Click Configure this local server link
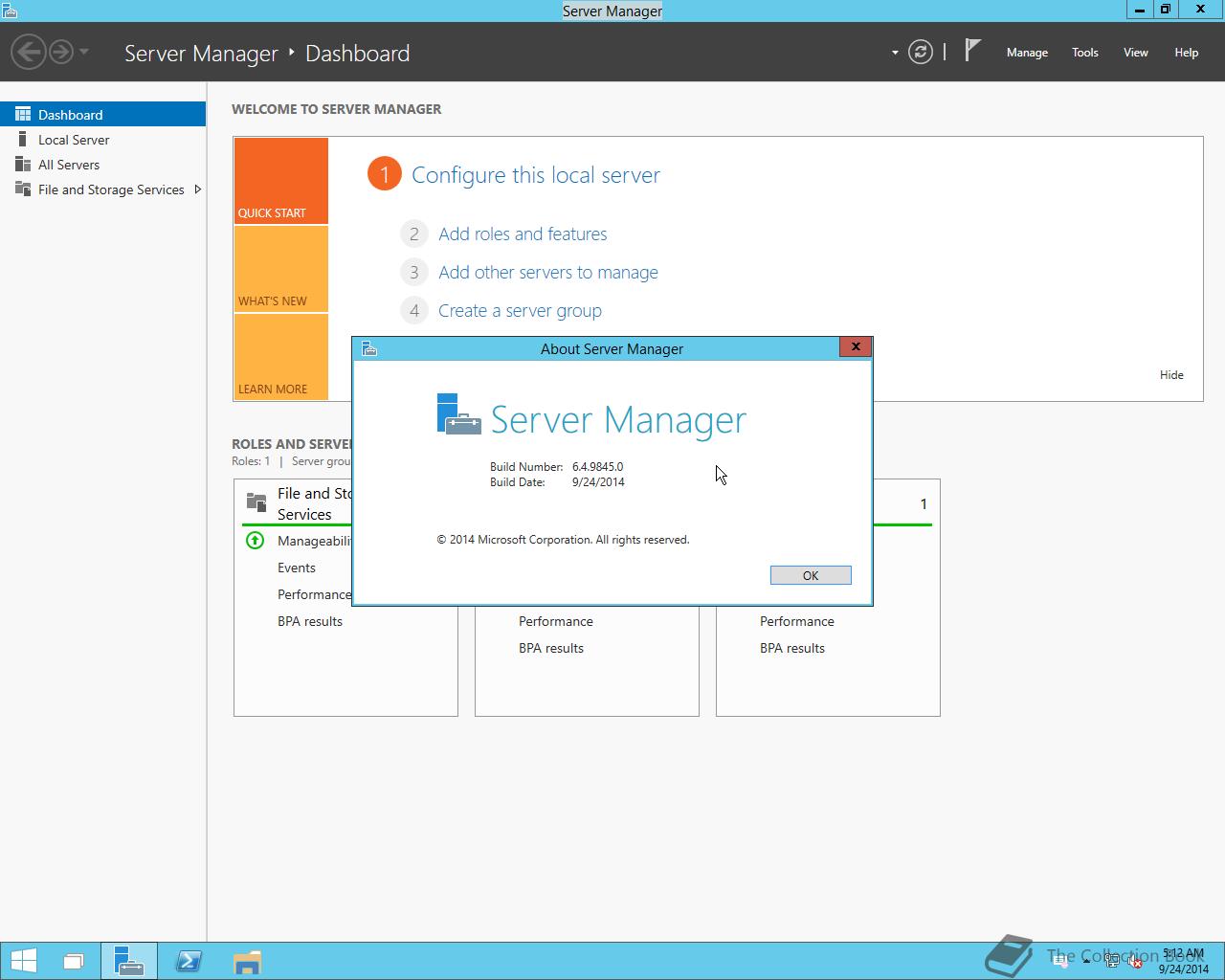 536,175
